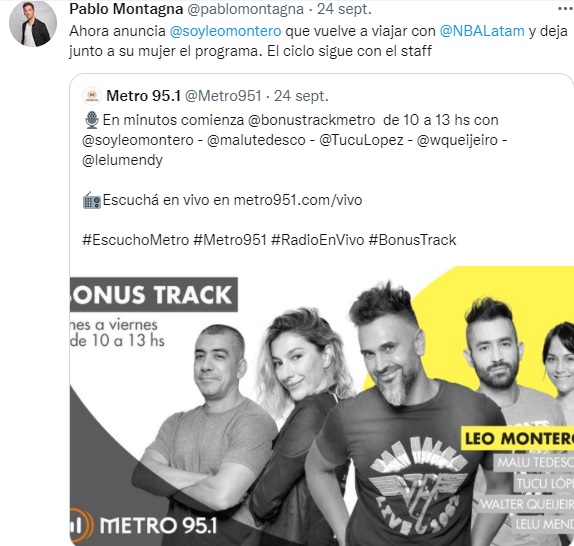Open the @soyleomontero mention link
This screenshot has width=574, height=546.
coord(226,31)
